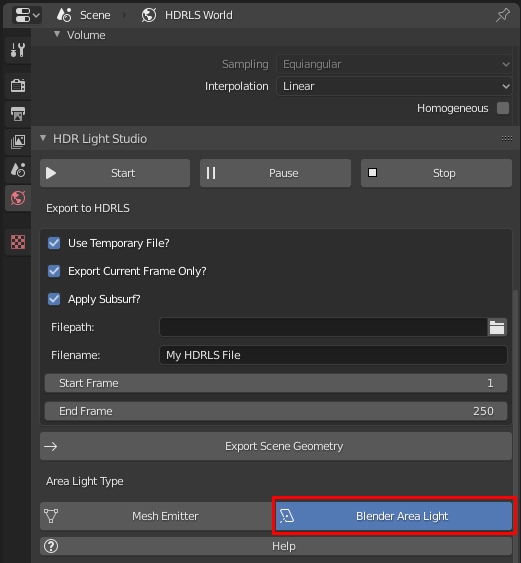Viewport: 521px width, 563px height.
Task: Click the Filename field My HDRLS File
Action: [333, 355]
